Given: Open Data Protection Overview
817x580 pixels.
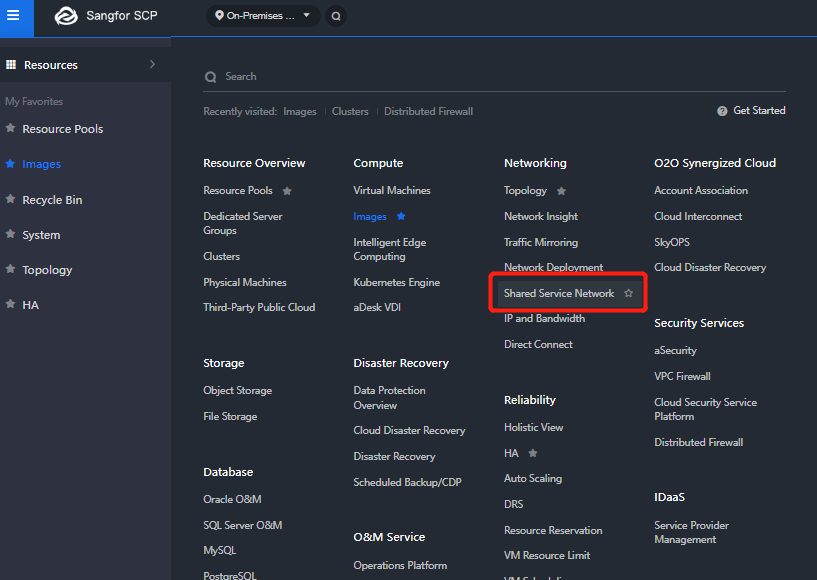Looking at the screenshot, I should [389, 398].
